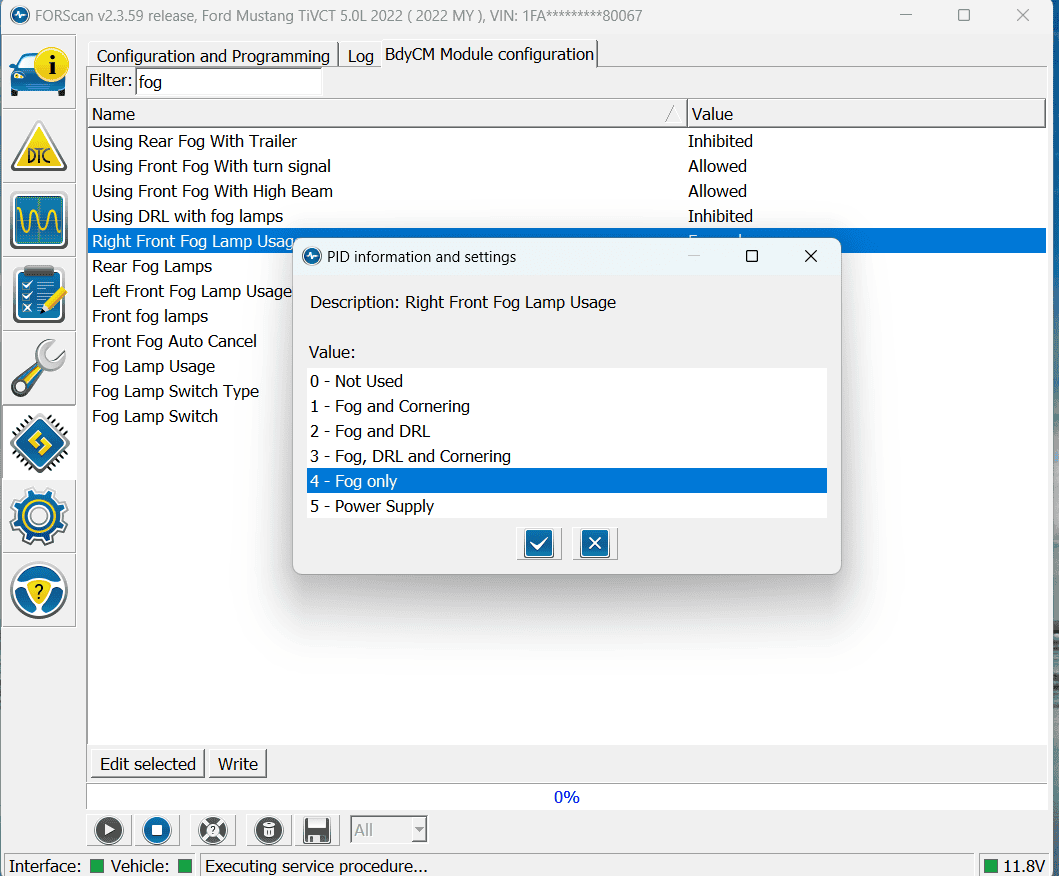
Task: Close the PID information and settings dialog
Action: (811, 257)
